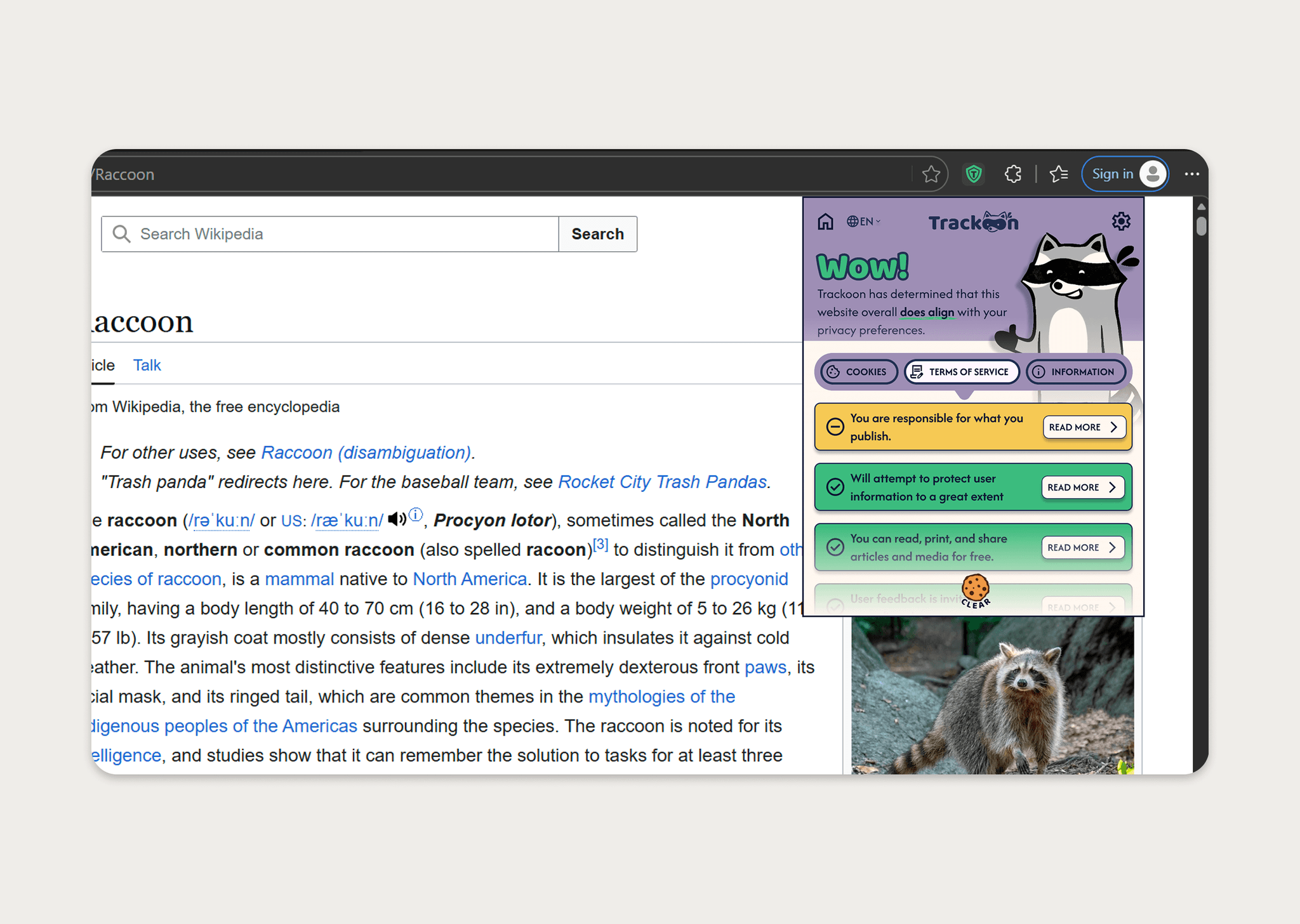Switch to the Cookies tab
Screen dimensions: 1300x924
(859, 372)
